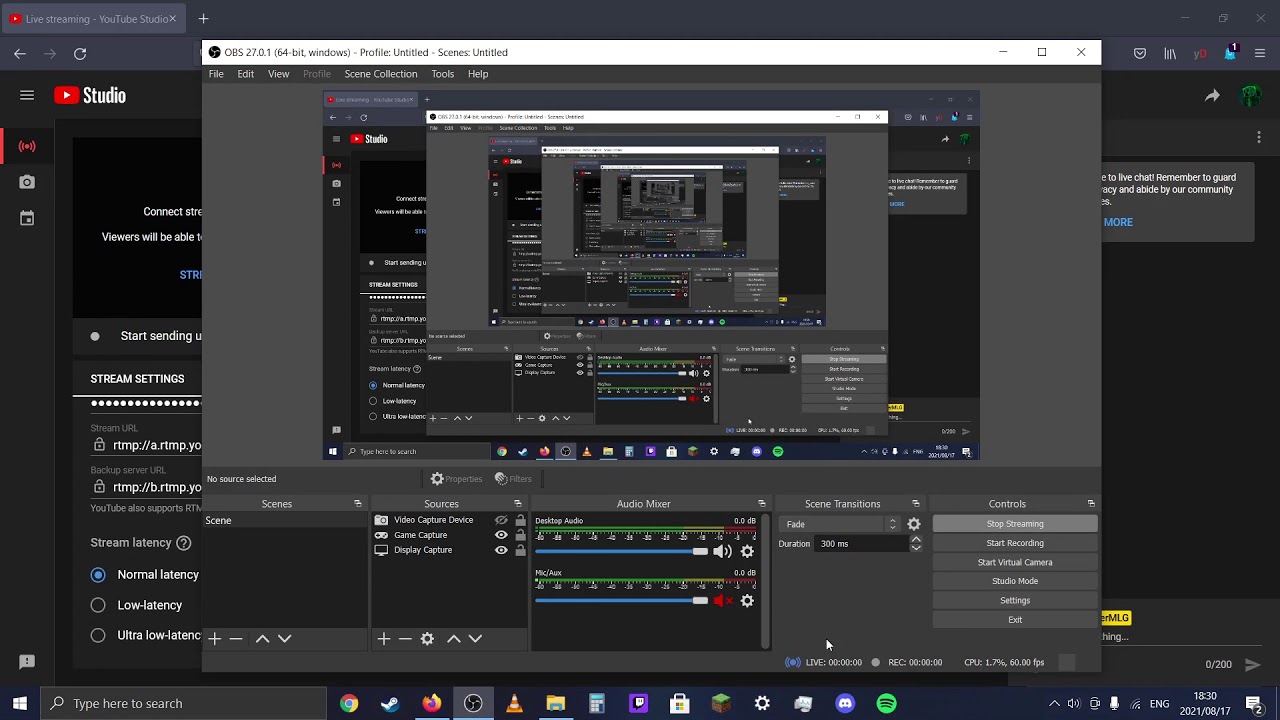
Task: Remove selected source with minus icon in Sources panel
Action: pyautogui.click(x=405, y=638)
